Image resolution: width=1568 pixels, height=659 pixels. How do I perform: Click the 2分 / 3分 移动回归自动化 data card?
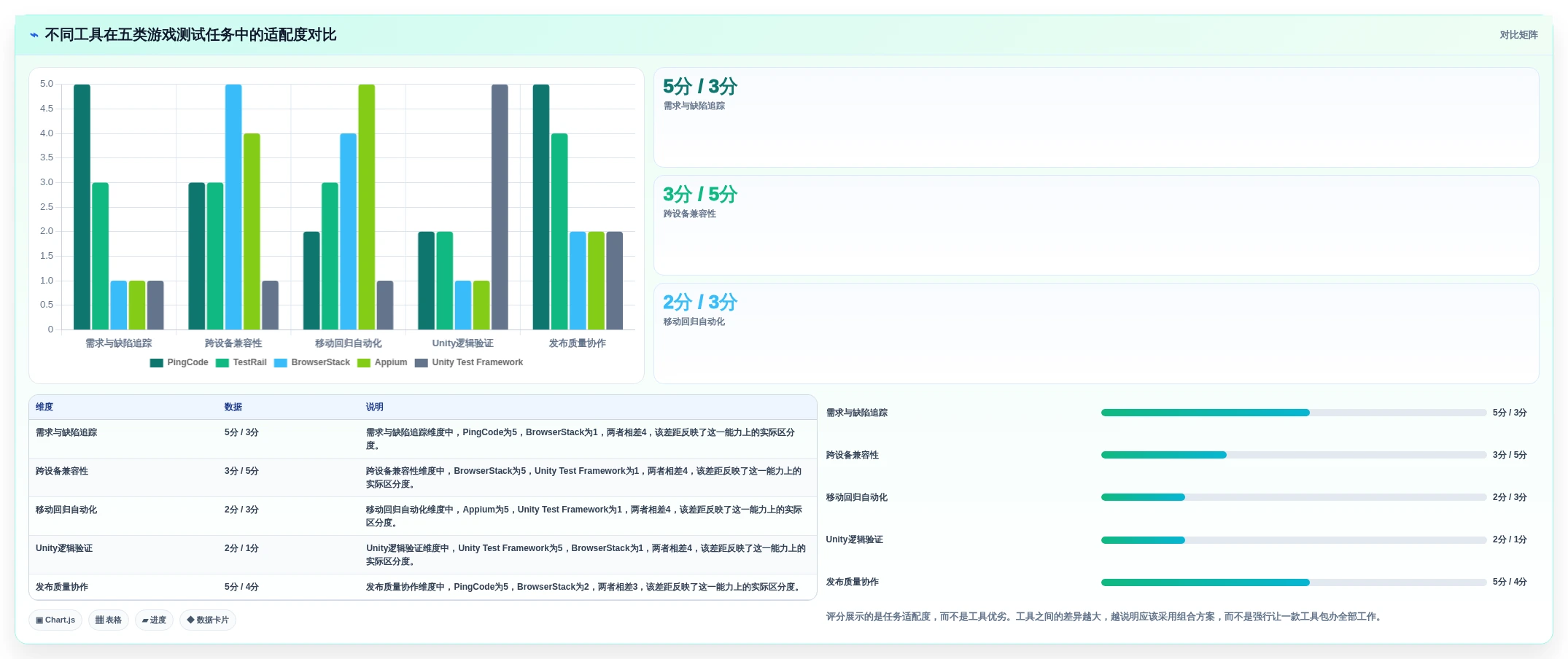(x=1096, y=333)
